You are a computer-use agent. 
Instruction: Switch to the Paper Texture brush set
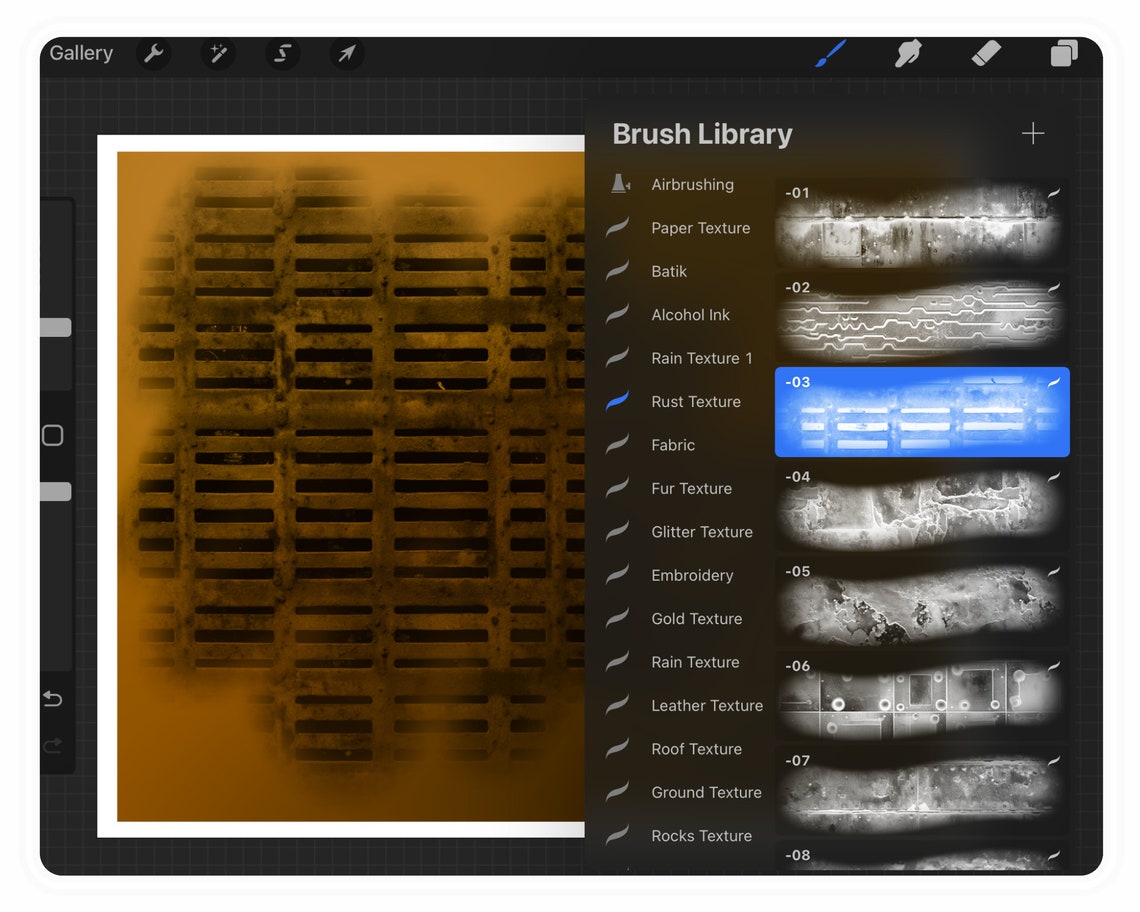[x=700, y=228]
